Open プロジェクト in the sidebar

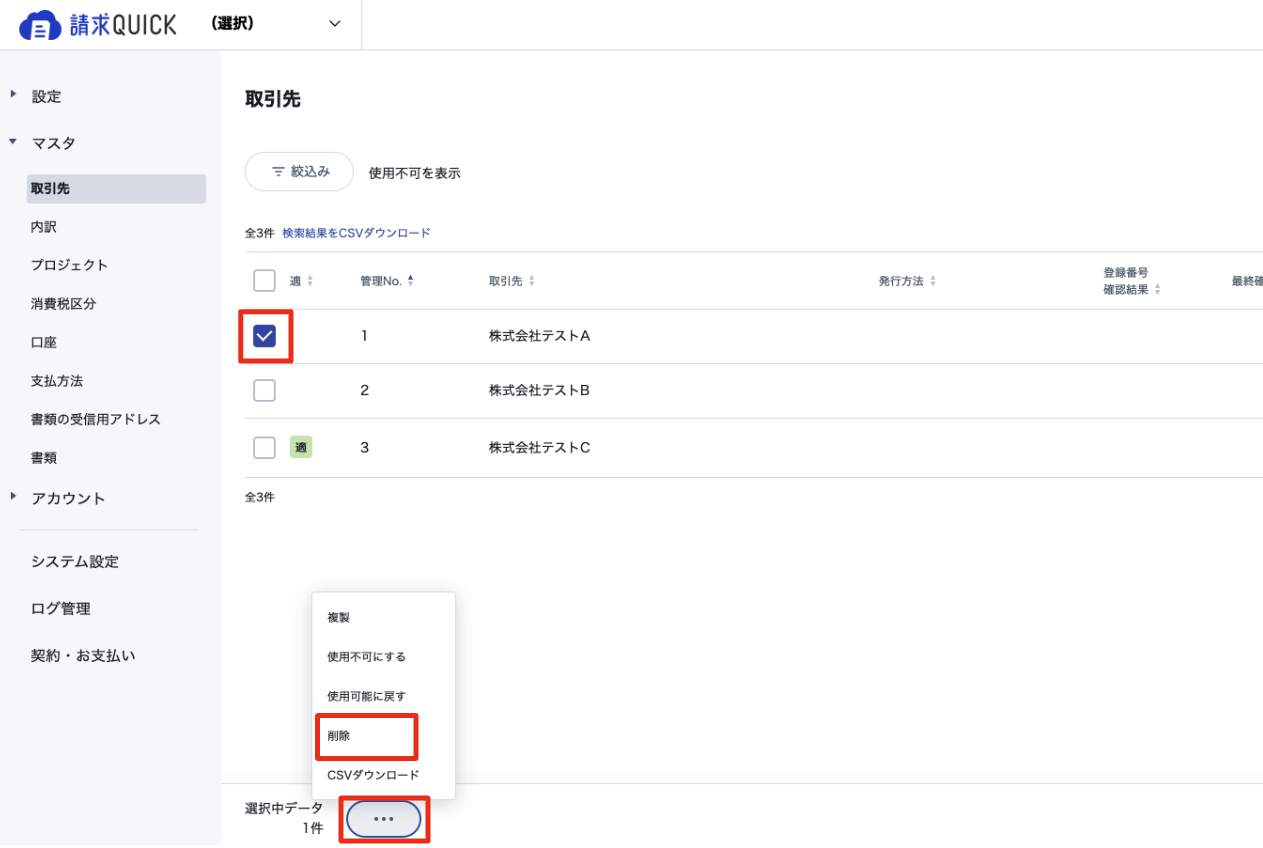pyautogui.click(x=69, y=265)
